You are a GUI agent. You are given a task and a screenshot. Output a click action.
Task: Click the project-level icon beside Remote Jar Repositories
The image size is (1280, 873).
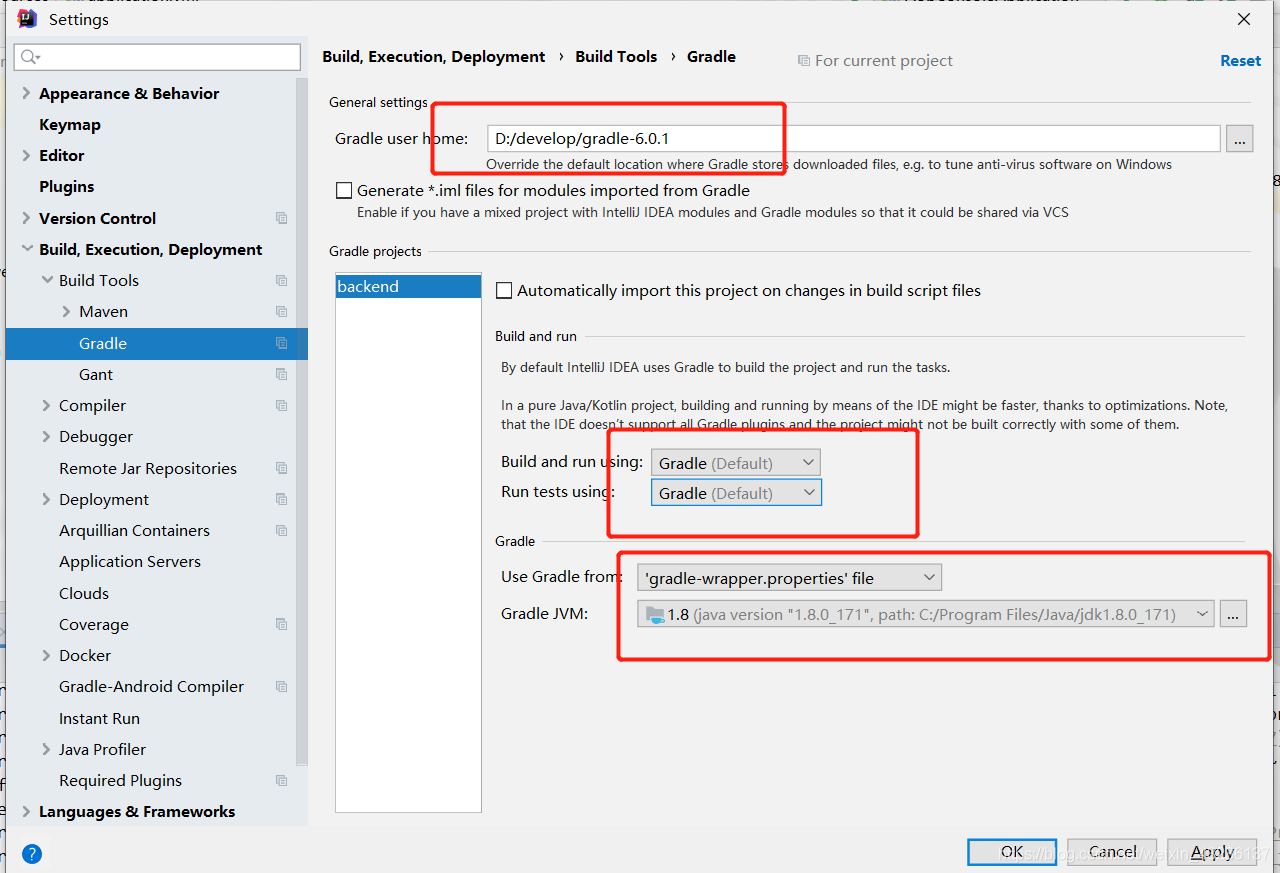tap(282, 468)
